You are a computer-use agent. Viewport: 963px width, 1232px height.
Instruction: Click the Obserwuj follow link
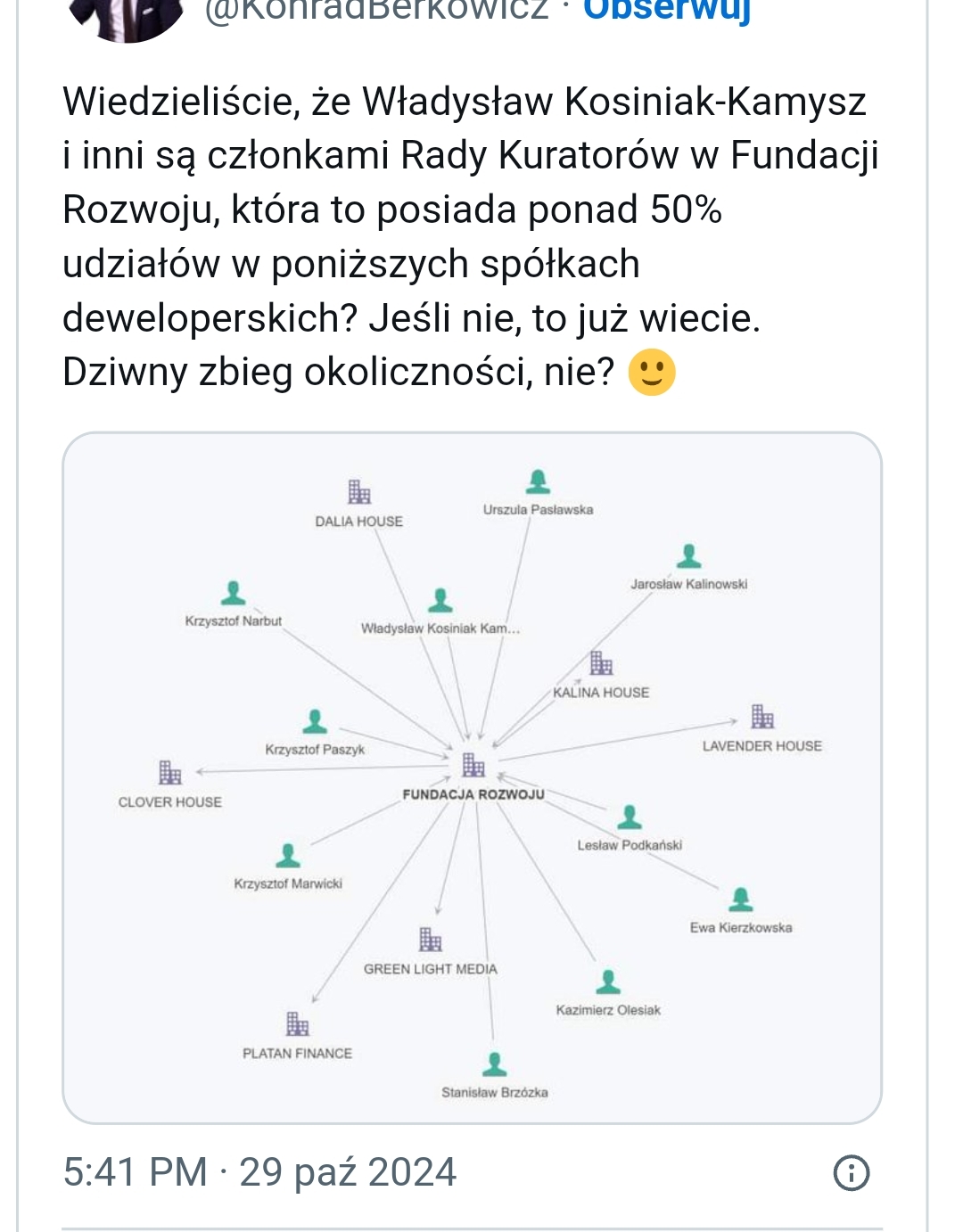tap(667, 9)
